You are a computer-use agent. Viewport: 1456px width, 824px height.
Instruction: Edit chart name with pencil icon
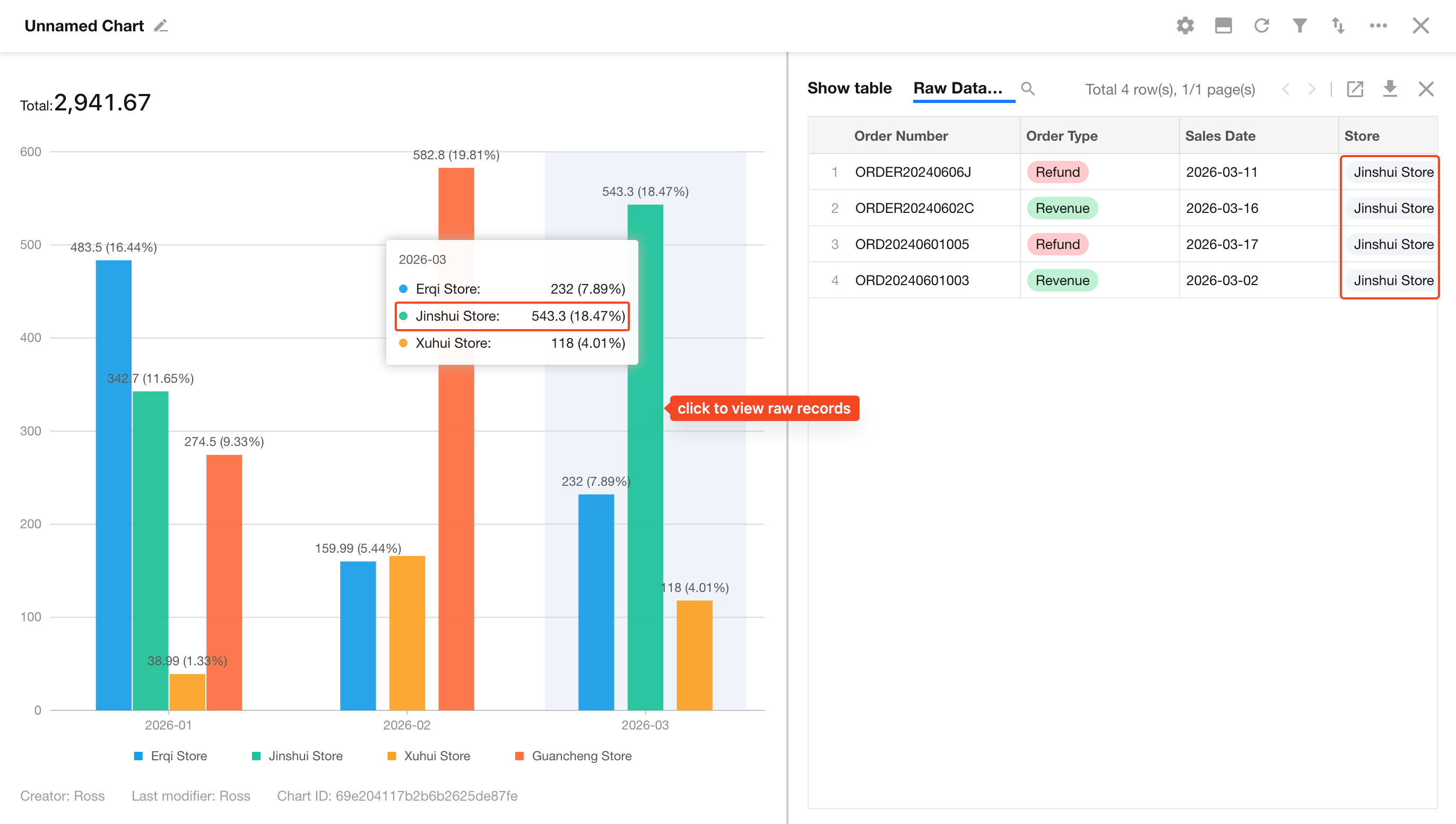tap(161, 26)
